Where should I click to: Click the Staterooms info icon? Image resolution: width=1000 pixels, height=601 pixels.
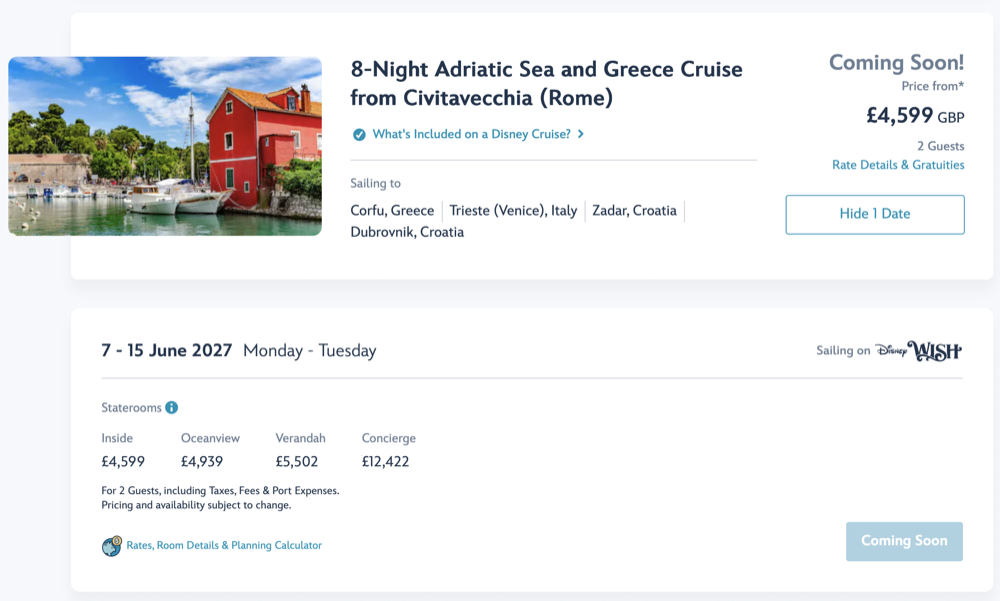(x=171, y=407)
